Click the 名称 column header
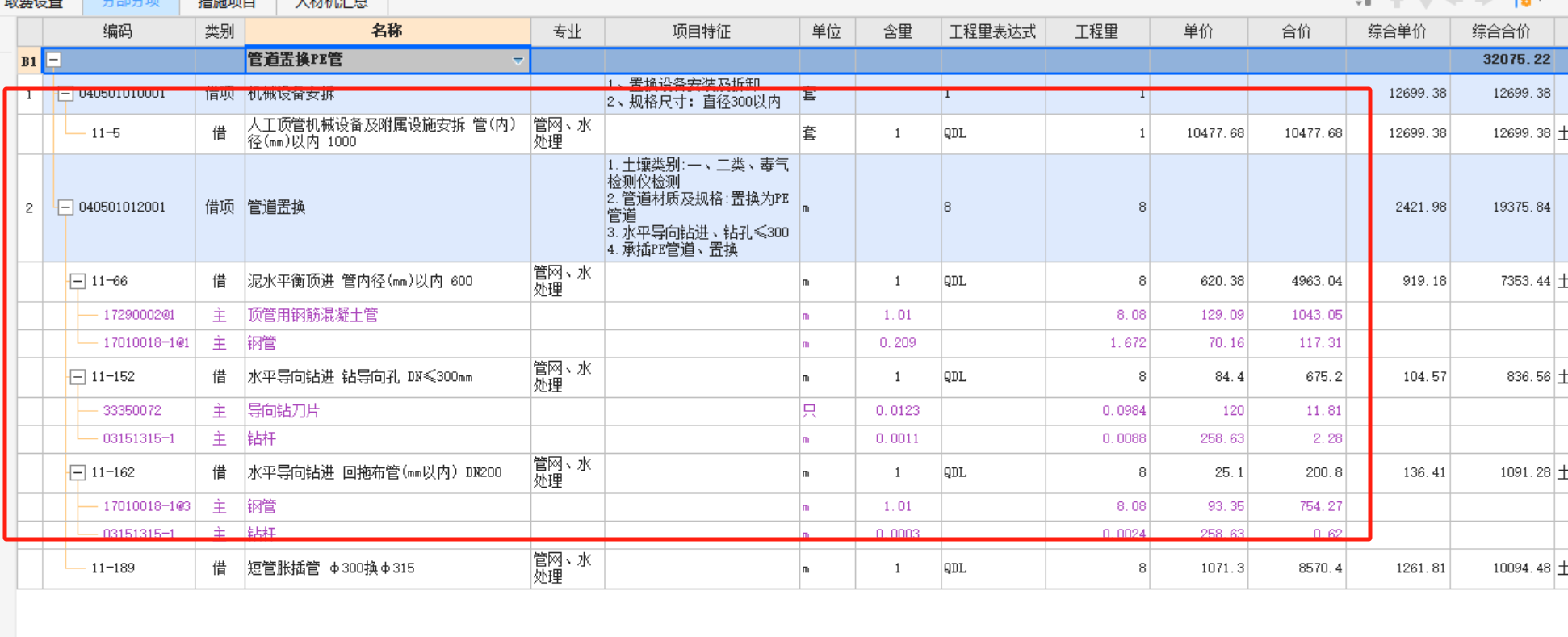The image size is (1568, 637). [x=388, y=31]
